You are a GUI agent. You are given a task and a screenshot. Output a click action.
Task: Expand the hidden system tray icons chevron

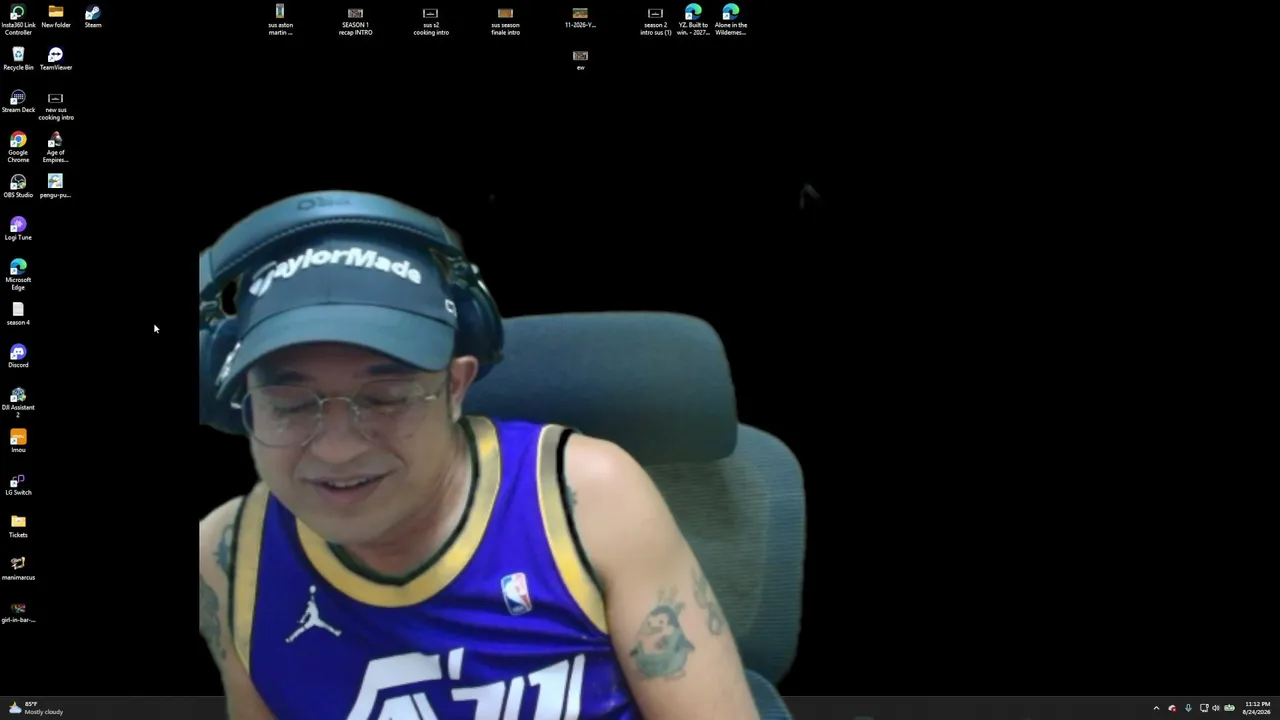tap(1156, 708)
